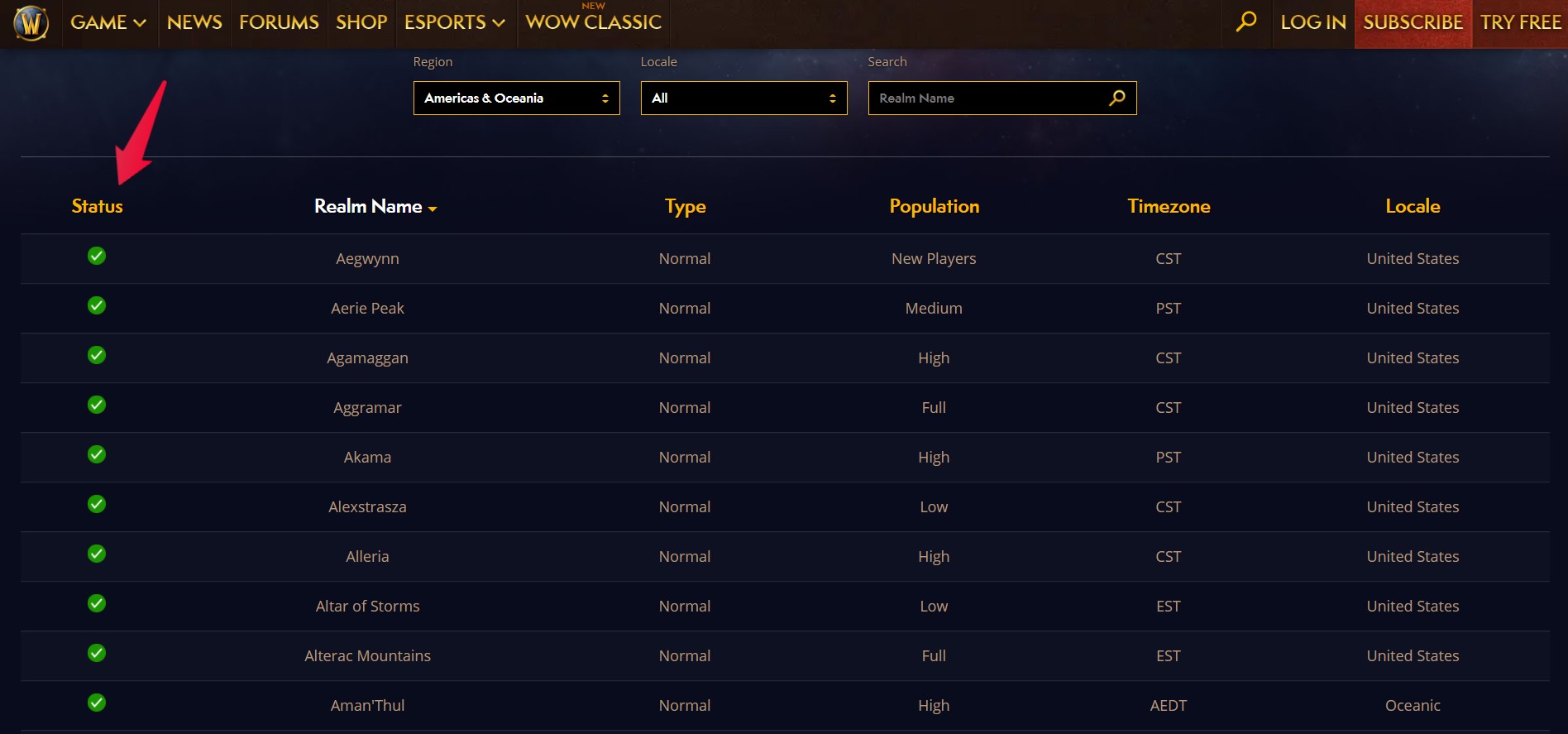Screen dimensions: 1568x734
Task: Click the High population cell for Agamaggan
Action: 934,358
